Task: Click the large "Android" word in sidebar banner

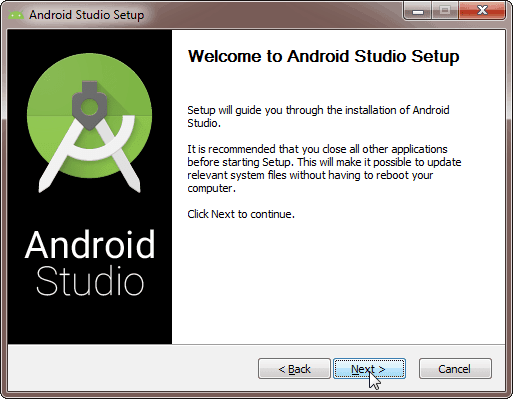Action: coord(90,245)
